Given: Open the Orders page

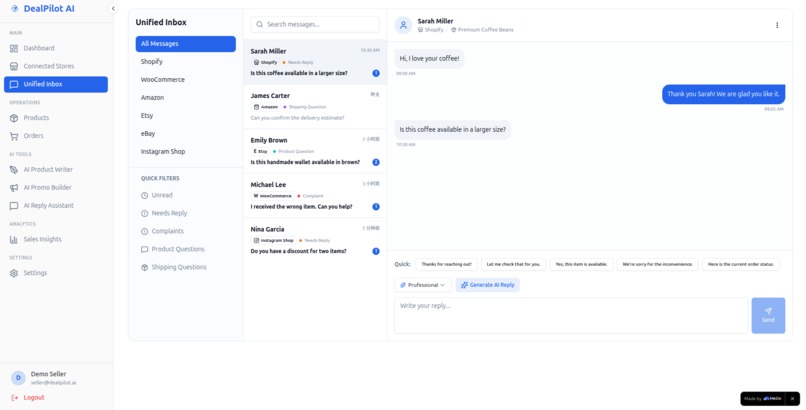Looking at the screenshot, I should click(56, 136).
